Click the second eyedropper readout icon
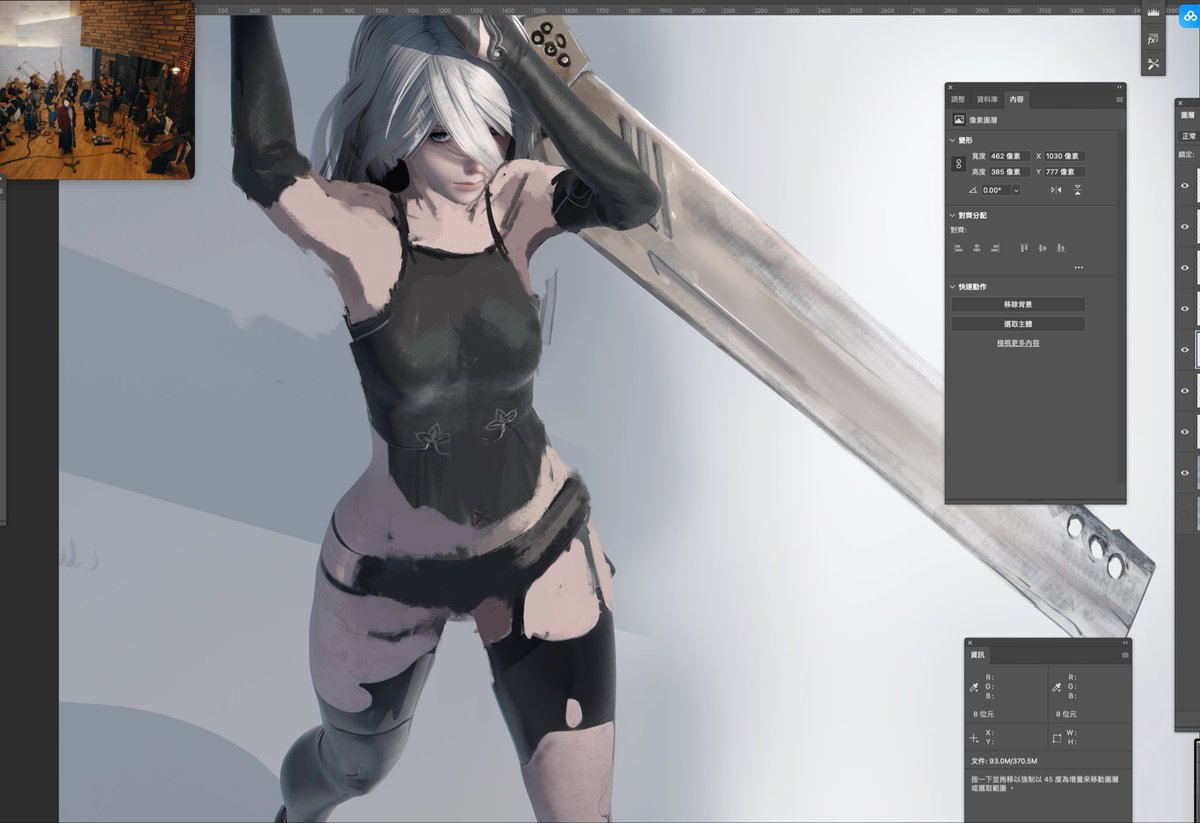Viewport: 1200px width, 823px height. click(1058, 687)
